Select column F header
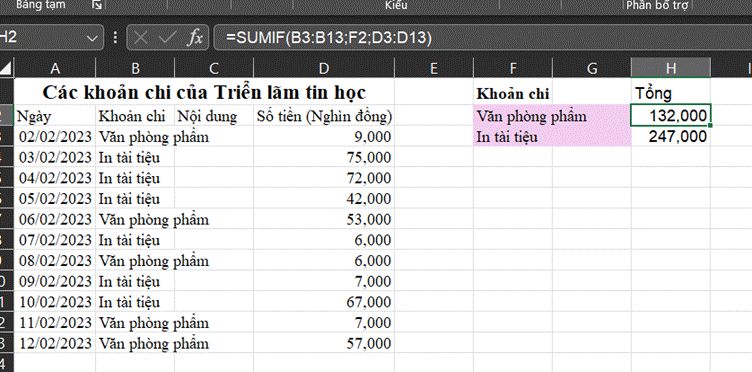The width and height of the screenshot is (752, 372). [x=513, y=69]
